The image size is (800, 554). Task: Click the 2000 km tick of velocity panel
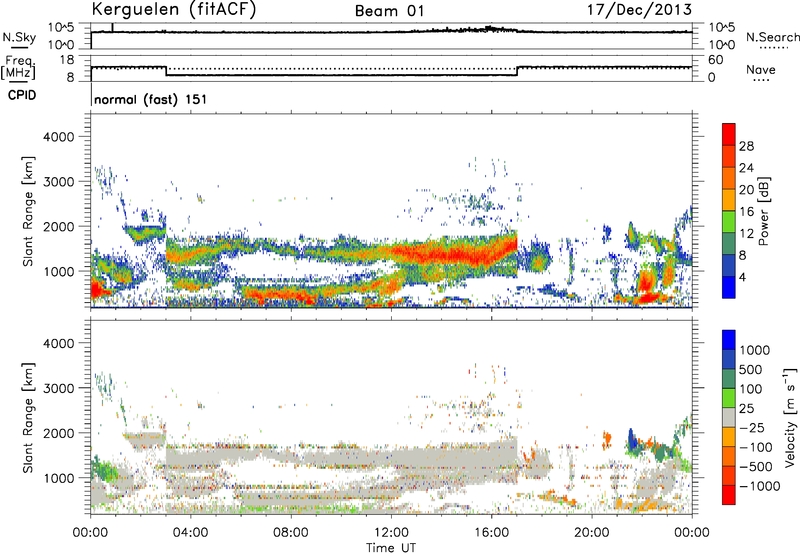point(59,433)
